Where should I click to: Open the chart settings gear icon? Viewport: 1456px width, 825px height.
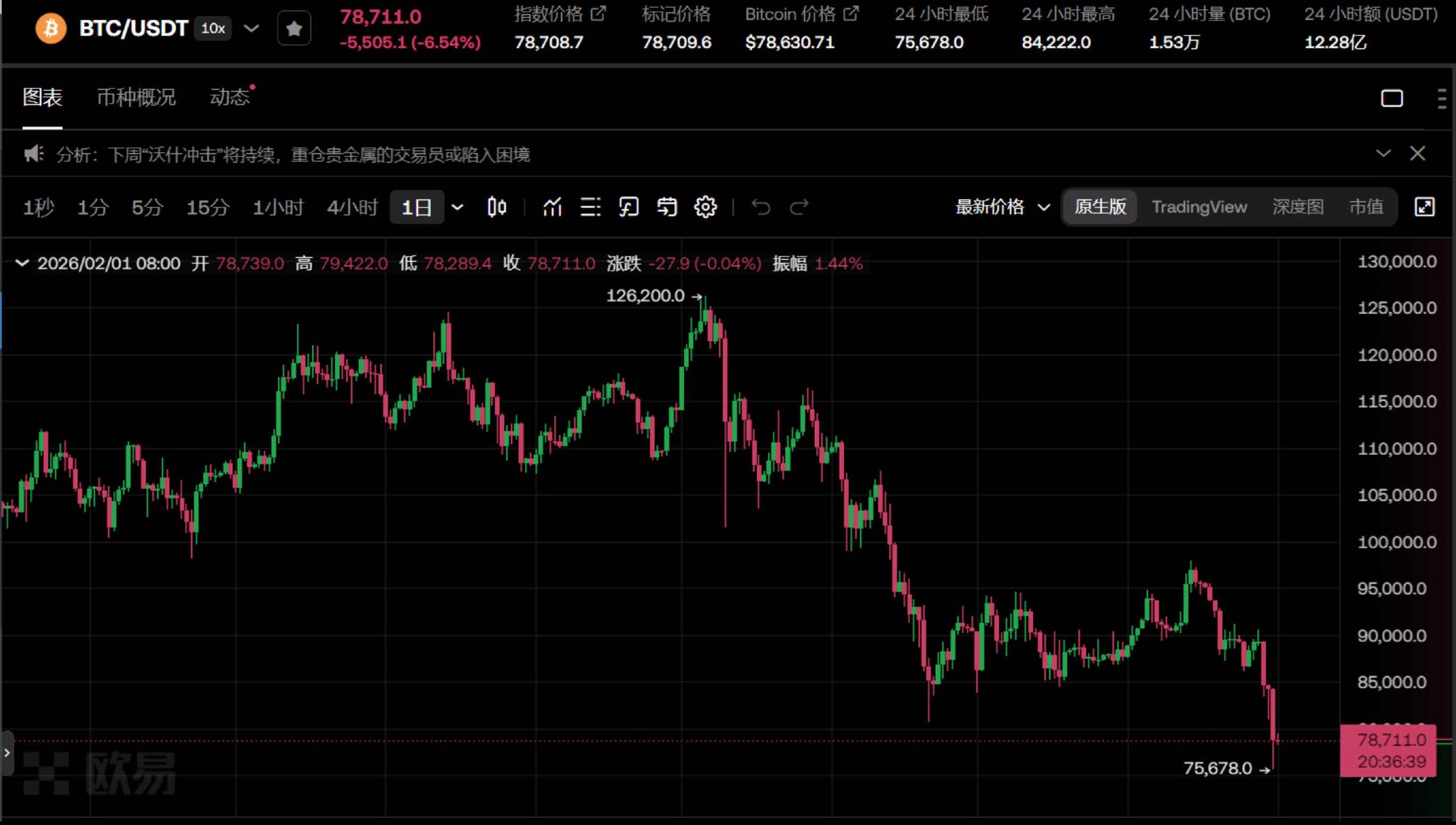point(705,207)
